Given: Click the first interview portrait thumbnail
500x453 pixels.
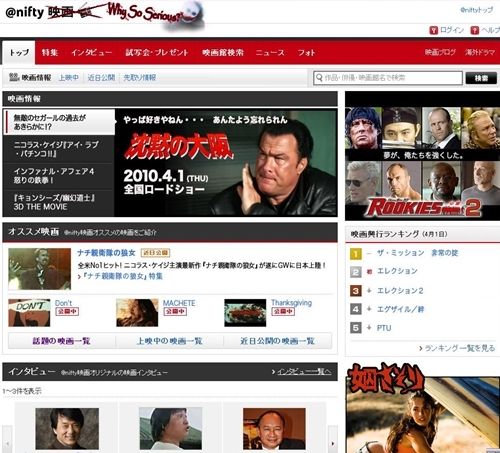Looking at the screenshot, I should [67, 429].
